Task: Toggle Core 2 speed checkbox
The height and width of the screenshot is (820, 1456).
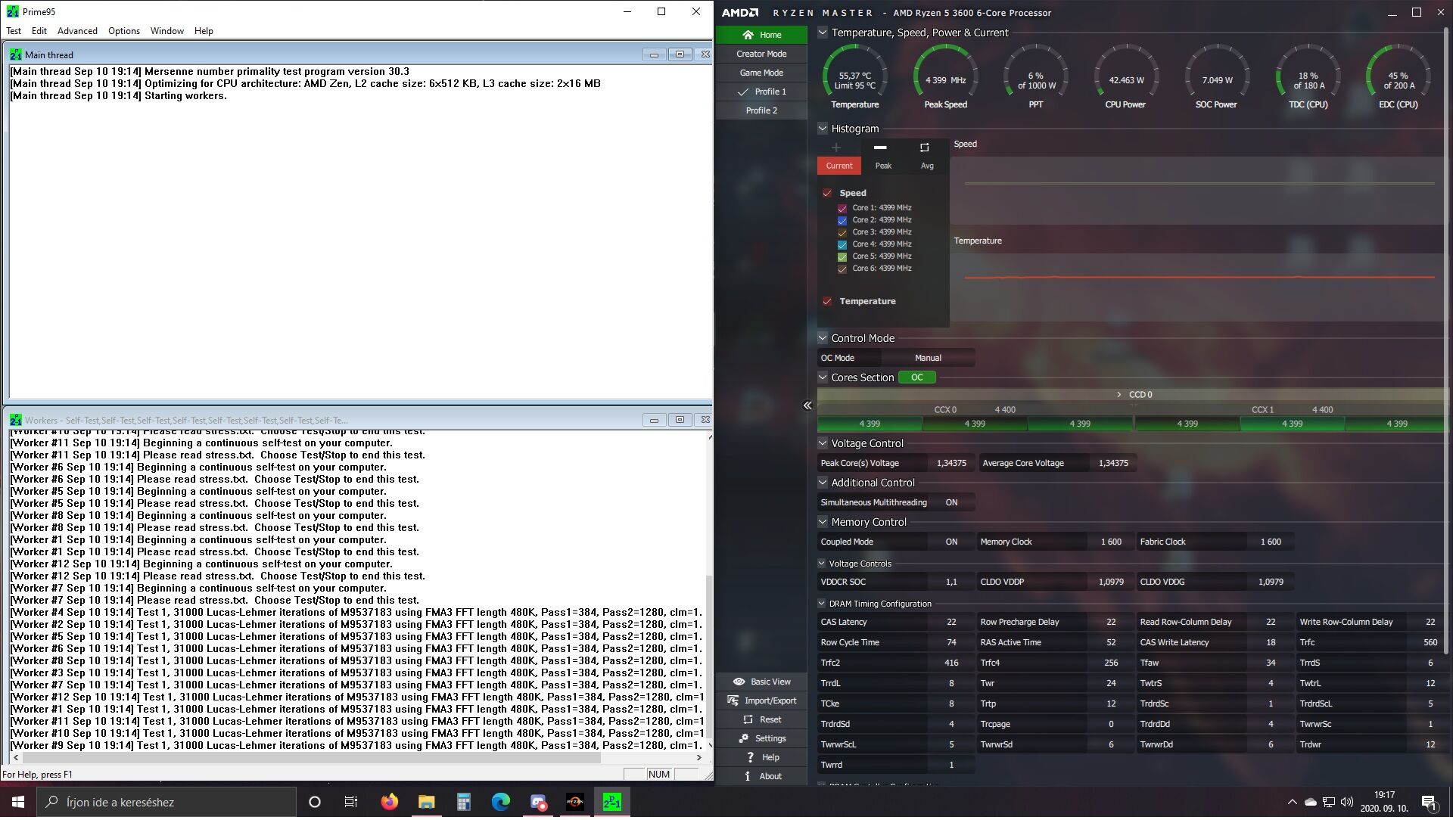Action: 844,221
